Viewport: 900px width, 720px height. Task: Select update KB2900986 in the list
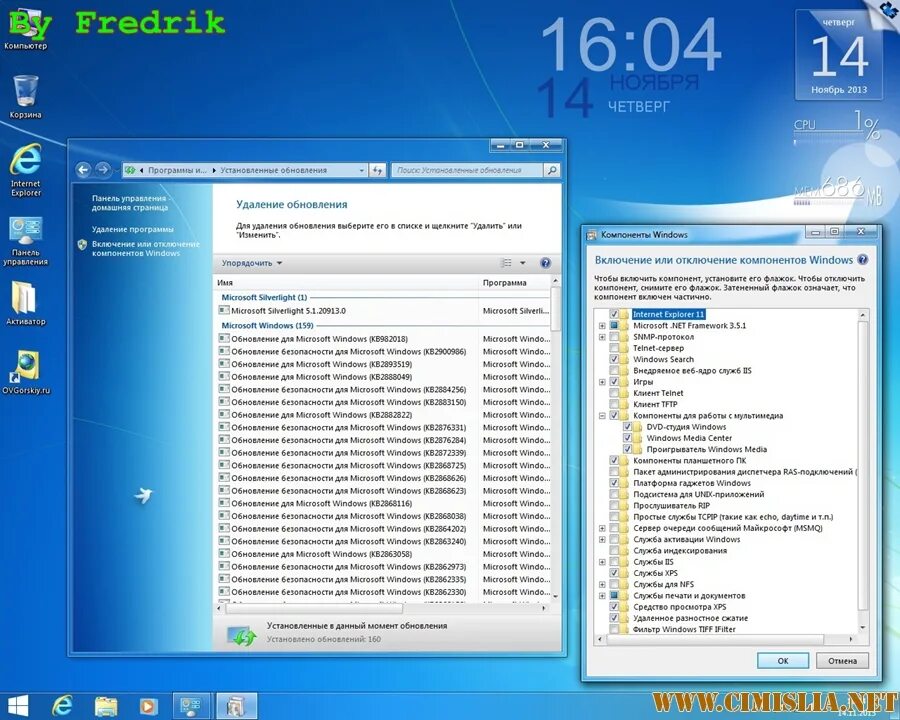tap(383, 351)
